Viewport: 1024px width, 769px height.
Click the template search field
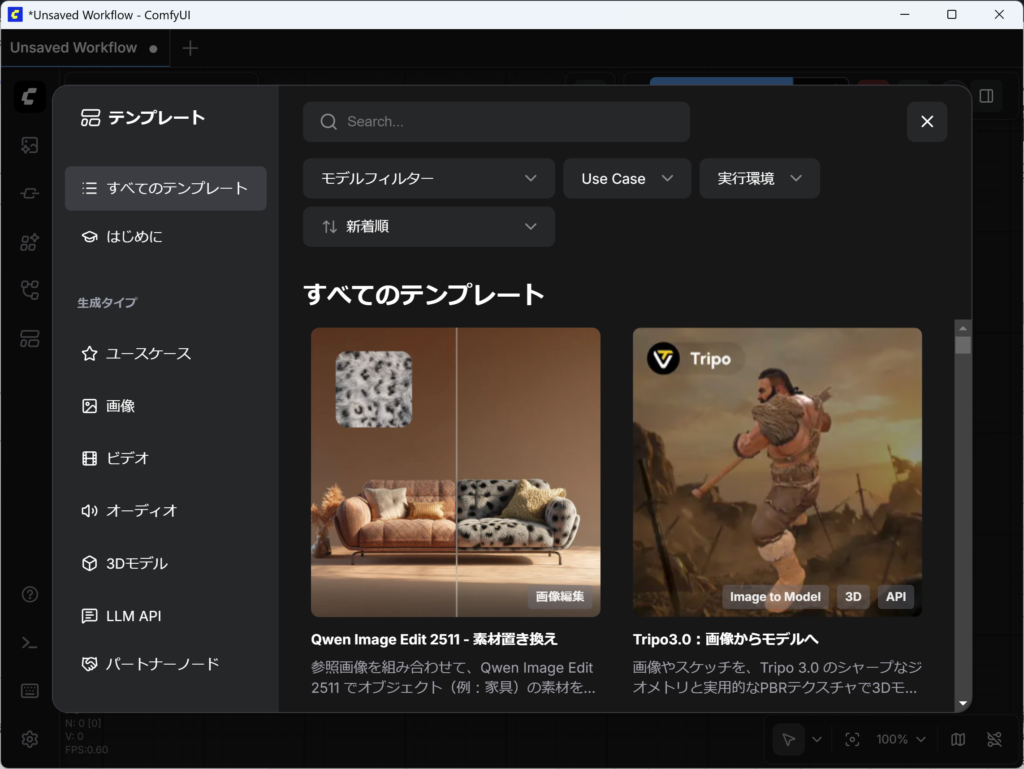tap(496, 122)
